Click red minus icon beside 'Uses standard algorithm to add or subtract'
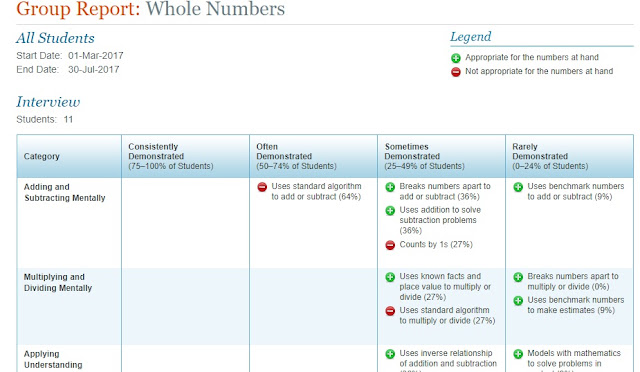The image size is (640, 372). click(262, 187)
